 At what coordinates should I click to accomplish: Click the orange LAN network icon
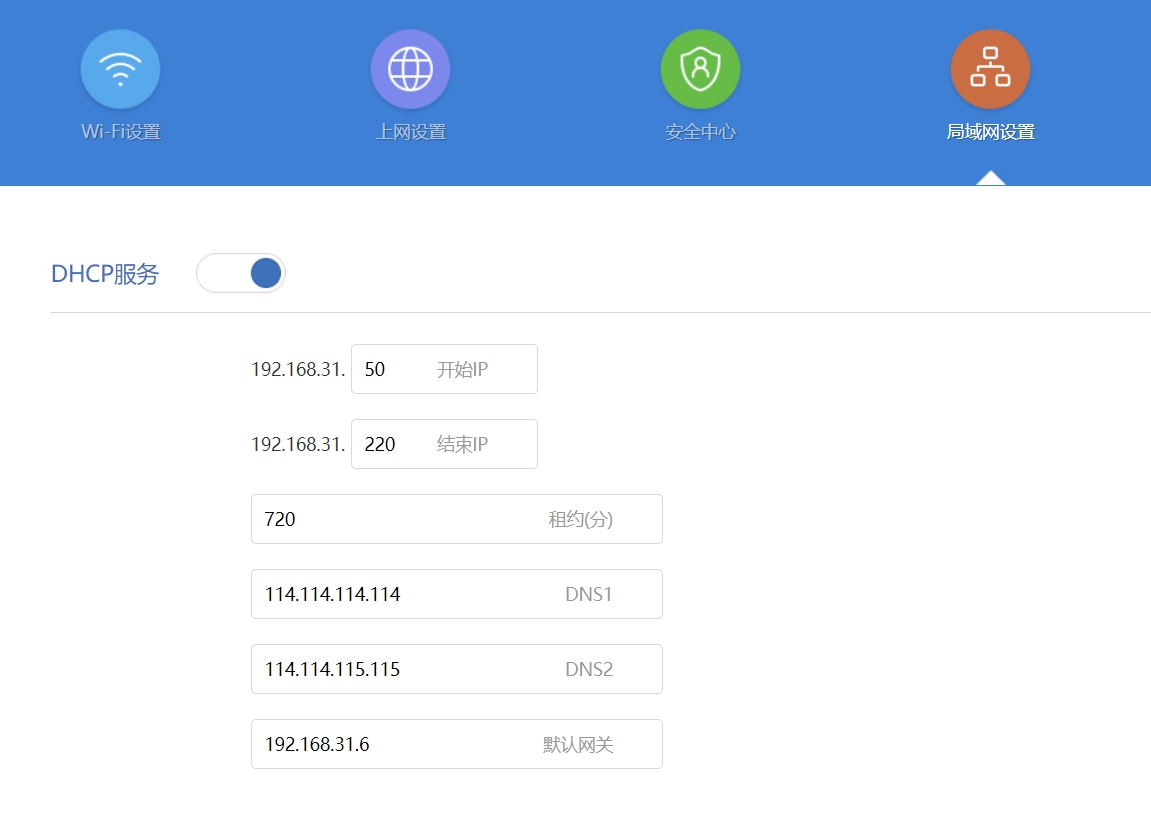[990, 69]
